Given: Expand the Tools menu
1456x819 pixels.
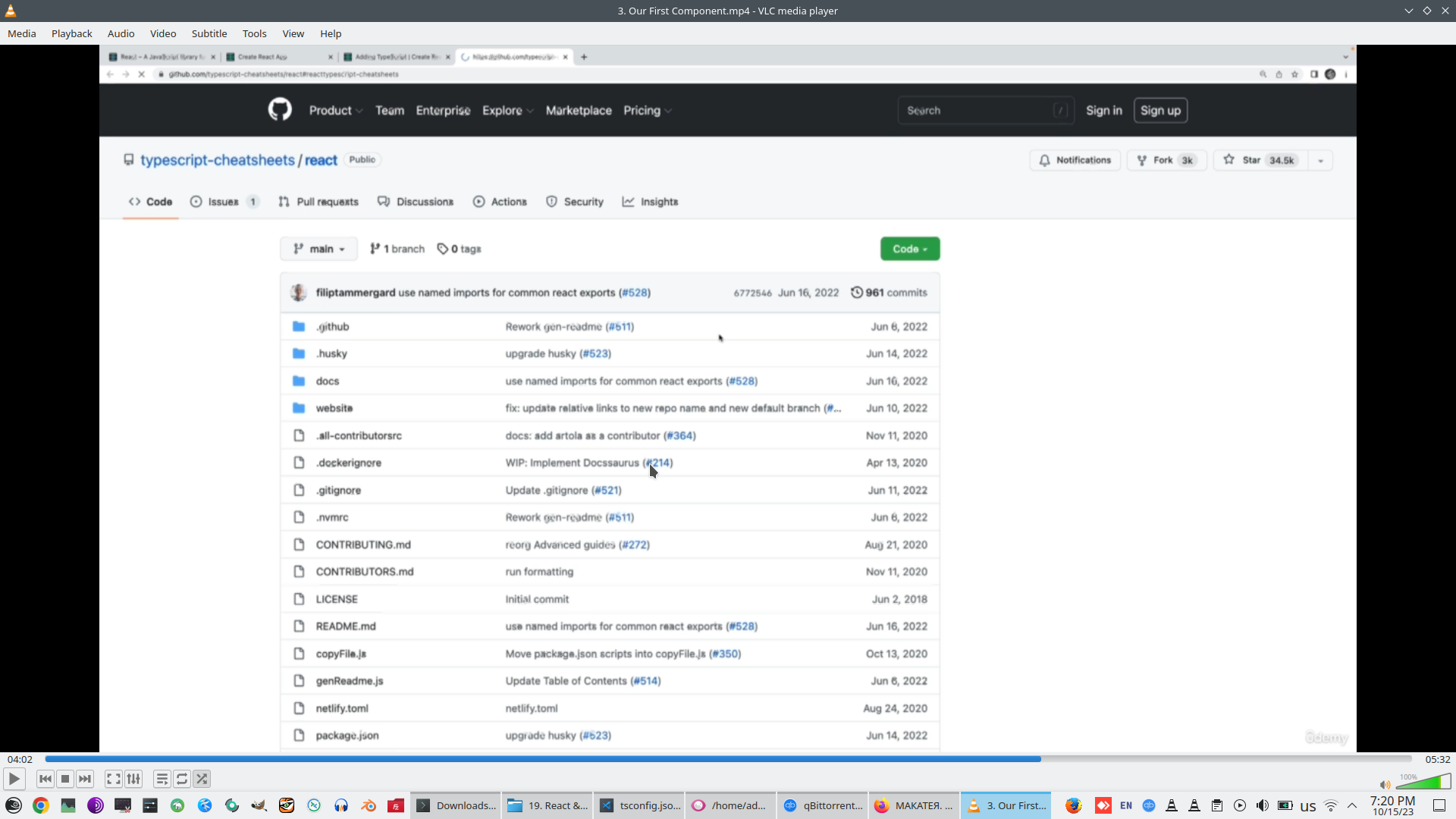Looking at the screenshot, I should click(254, 33).
